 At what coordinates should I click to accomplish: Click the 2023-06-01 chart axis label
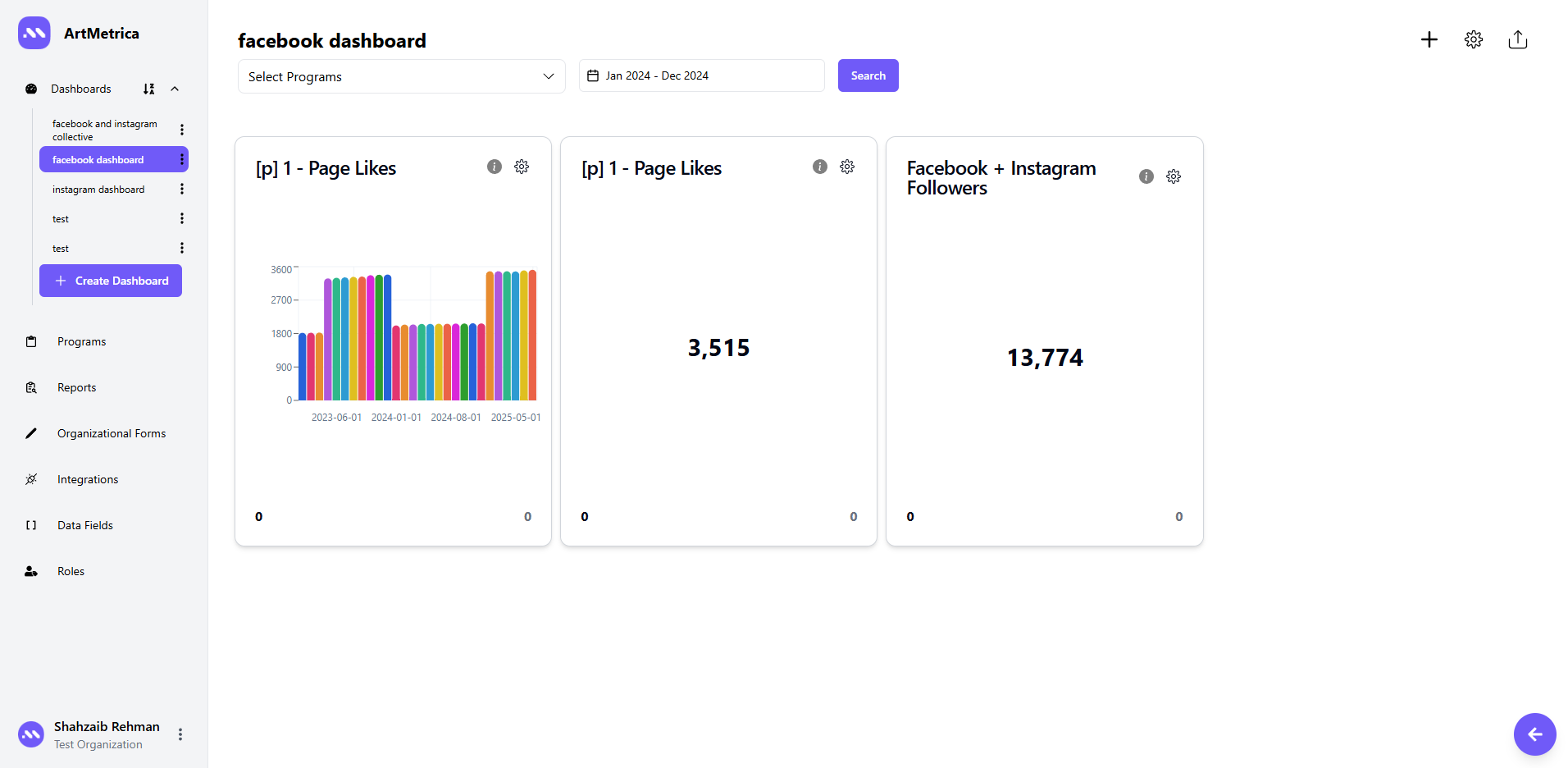336,418
